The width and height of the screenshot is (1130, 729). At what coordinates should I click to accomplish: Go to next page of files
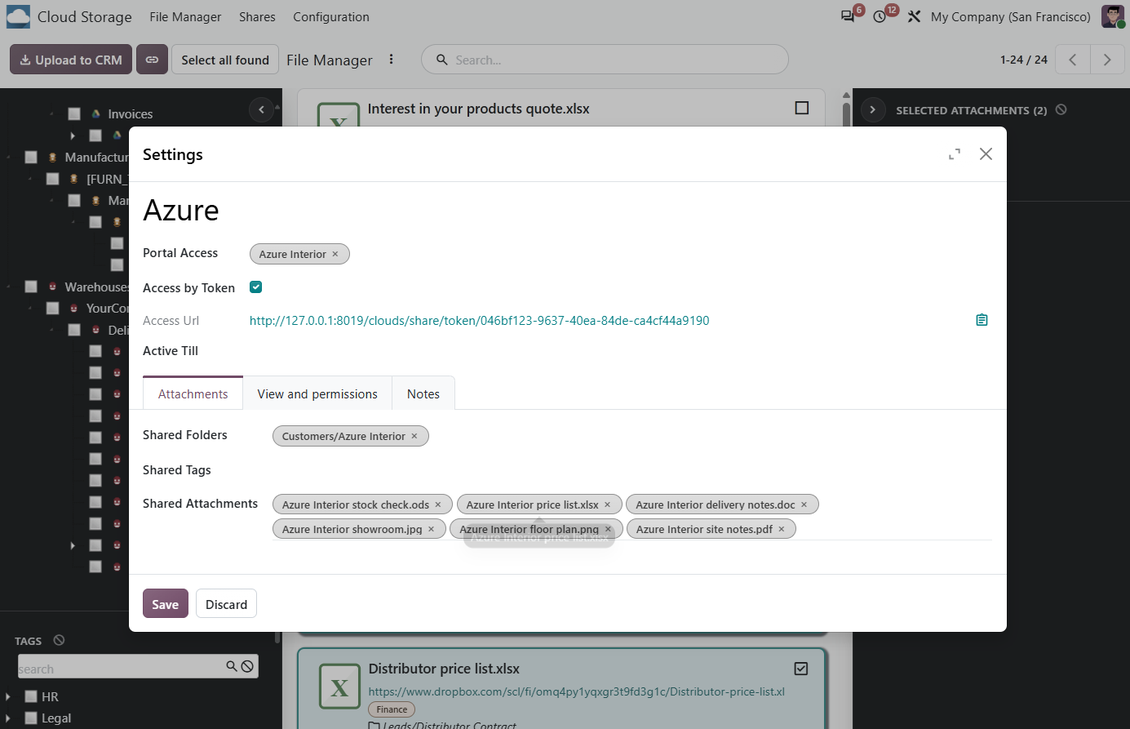[1107, 60]
